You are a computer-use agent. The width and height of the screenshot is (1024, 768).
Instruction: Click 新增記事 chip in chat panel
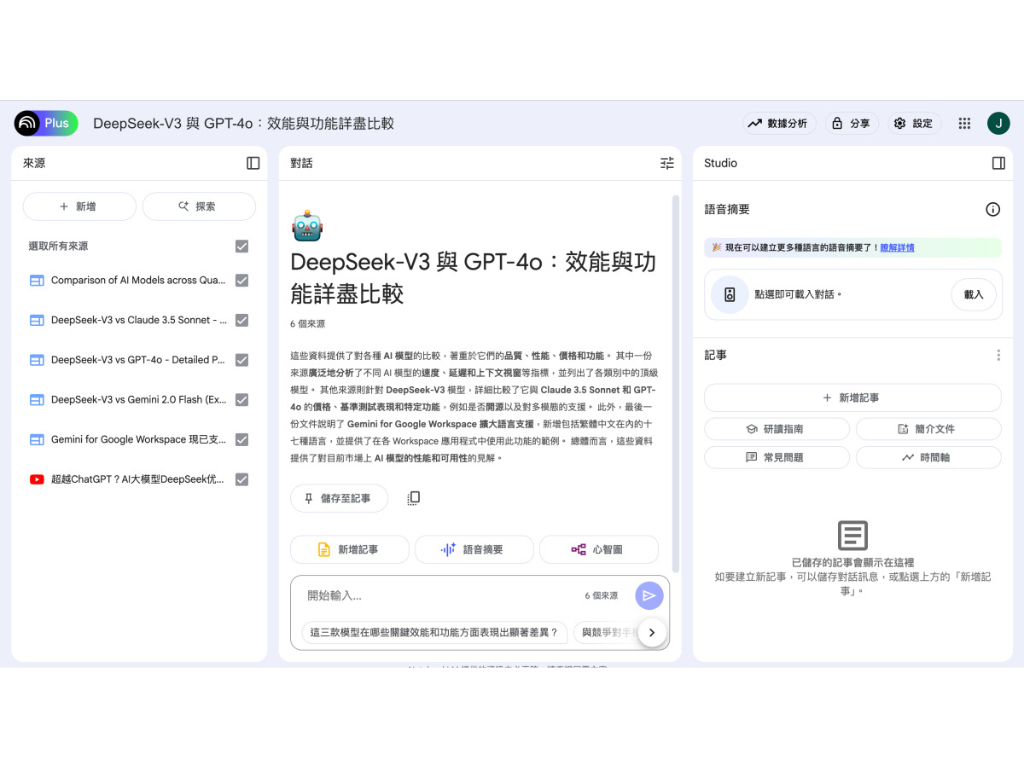pyautogui.click(x=349, y=549)
